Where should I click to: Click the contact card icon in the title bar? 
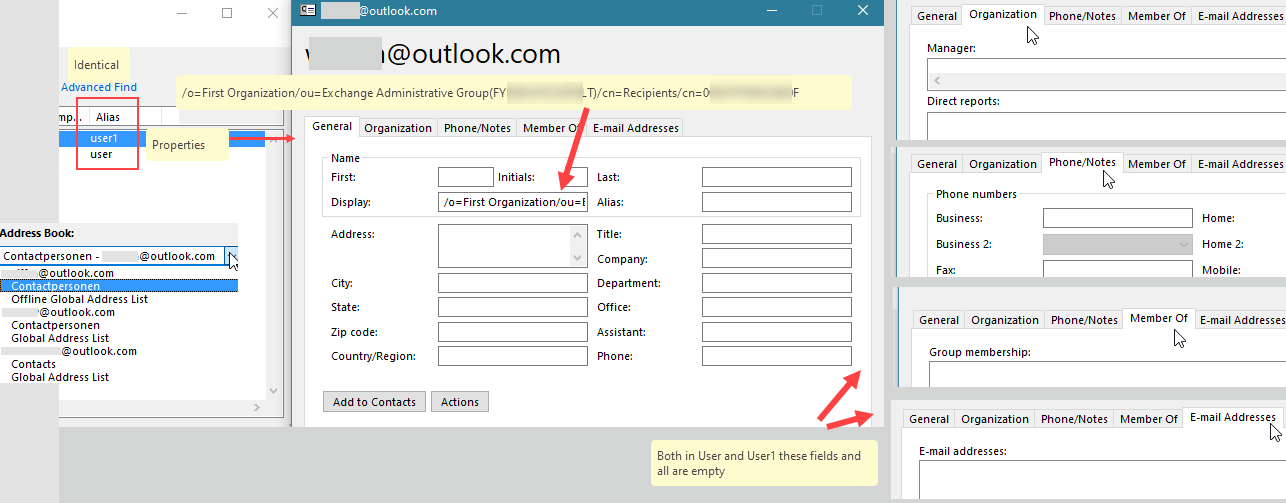pyautogui.click(x=308, y=11)
